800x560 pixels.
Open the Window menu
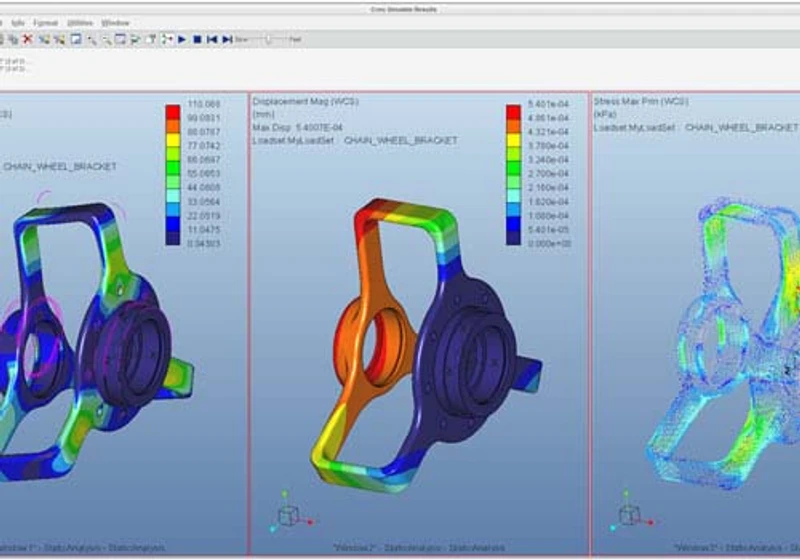(115, 23)
